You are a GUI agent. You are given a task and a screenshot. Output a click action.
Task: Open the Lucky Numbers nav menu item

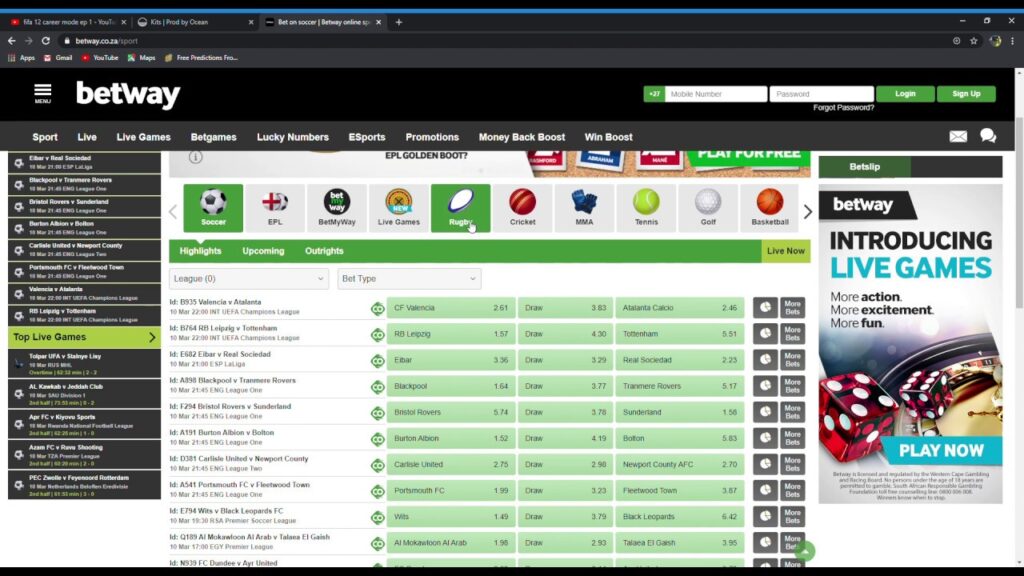(293, 137)
